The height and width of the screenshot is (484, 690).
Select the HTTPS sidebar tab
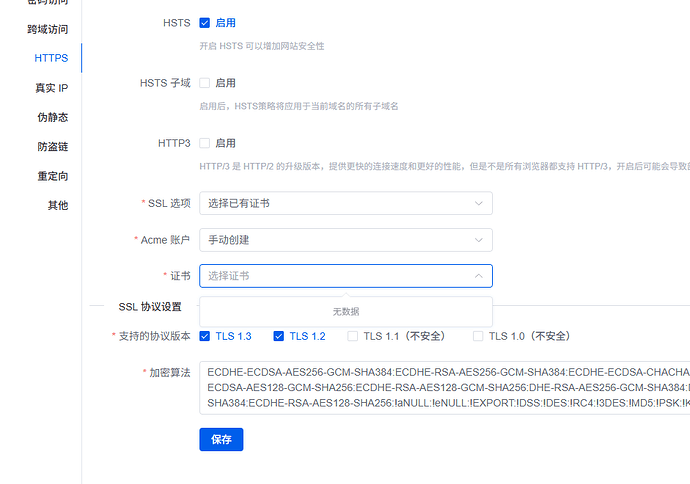51,58
